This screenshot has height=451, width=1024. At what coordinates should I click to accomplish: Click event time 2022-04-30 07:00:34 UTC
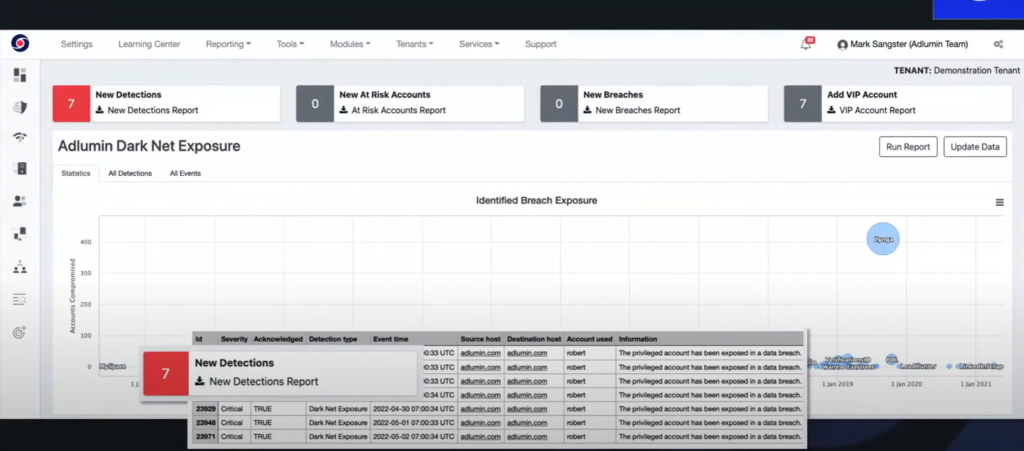[413, 409]
